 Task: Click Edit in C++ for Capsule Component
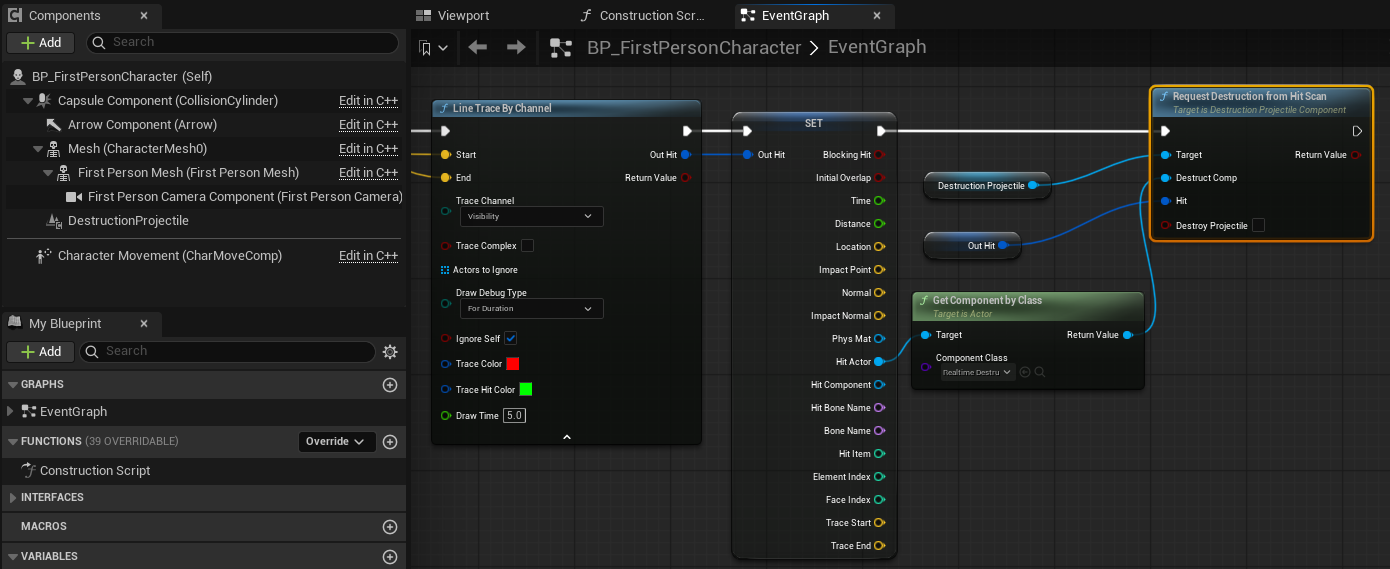point(368,101)
